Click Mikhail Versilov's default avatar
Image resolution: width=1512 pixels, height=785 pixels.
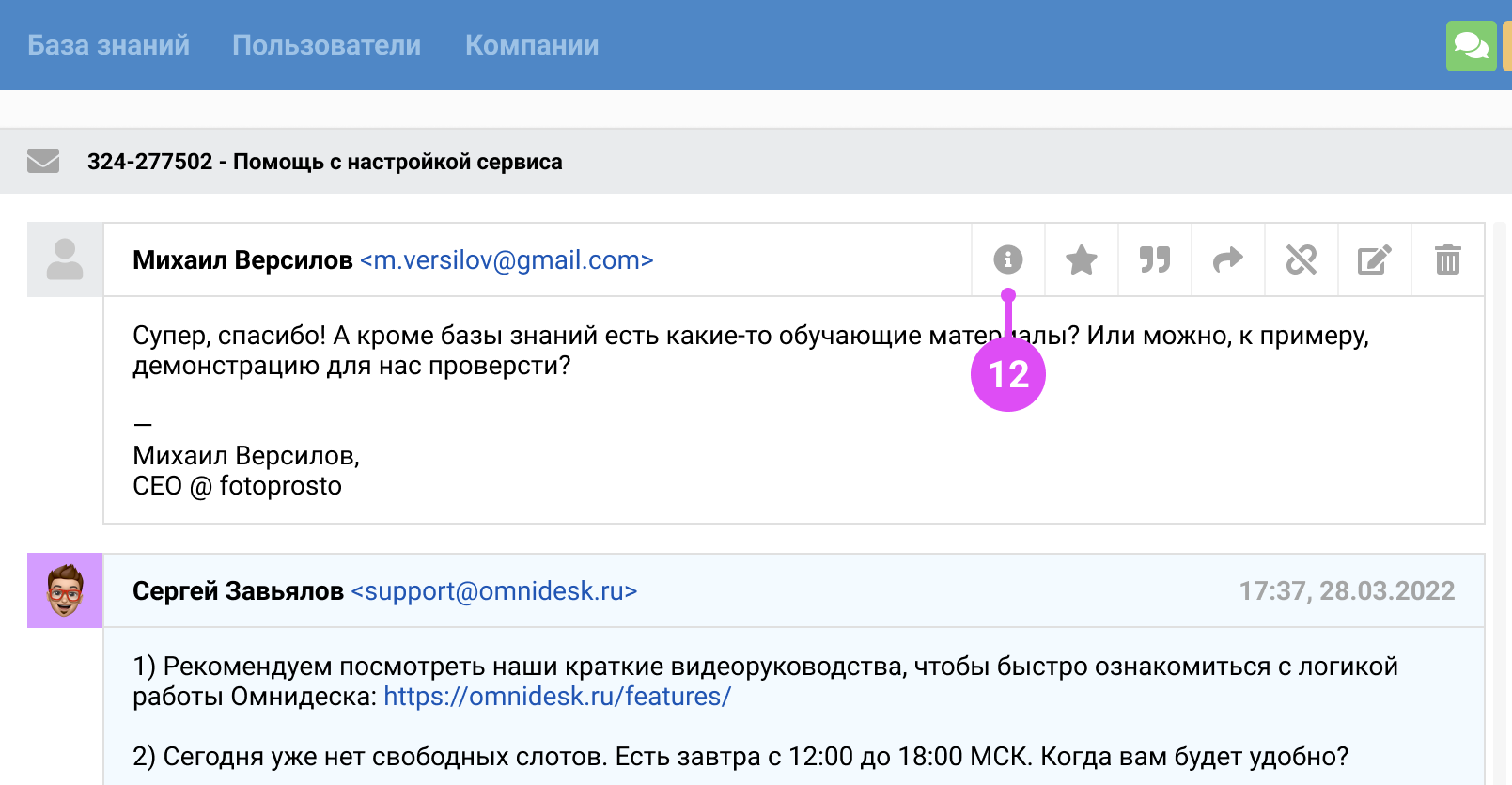(65, 259)
